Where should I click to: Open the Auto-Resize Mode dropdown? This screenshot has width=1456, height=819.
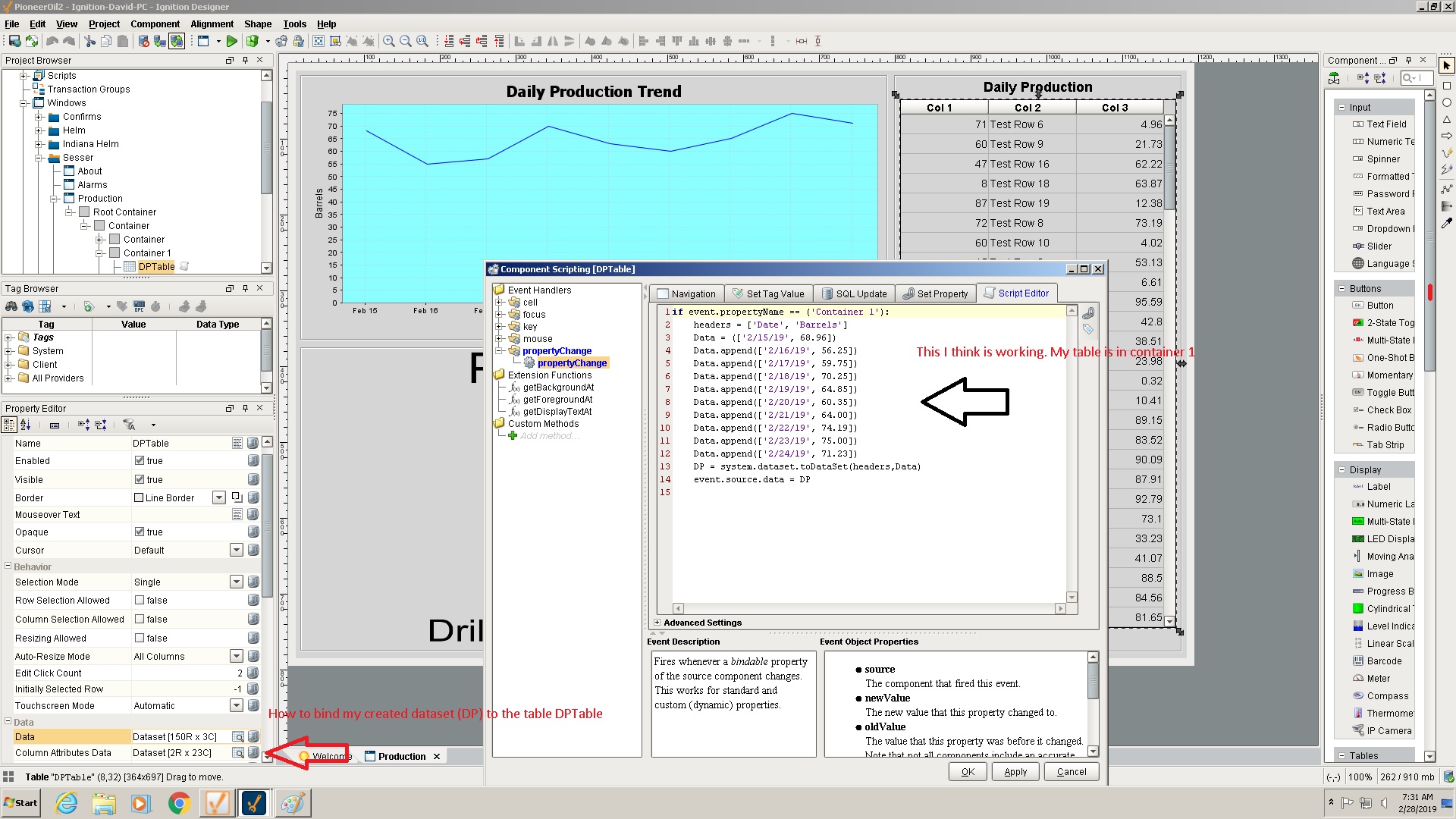(x=236, y=656)
